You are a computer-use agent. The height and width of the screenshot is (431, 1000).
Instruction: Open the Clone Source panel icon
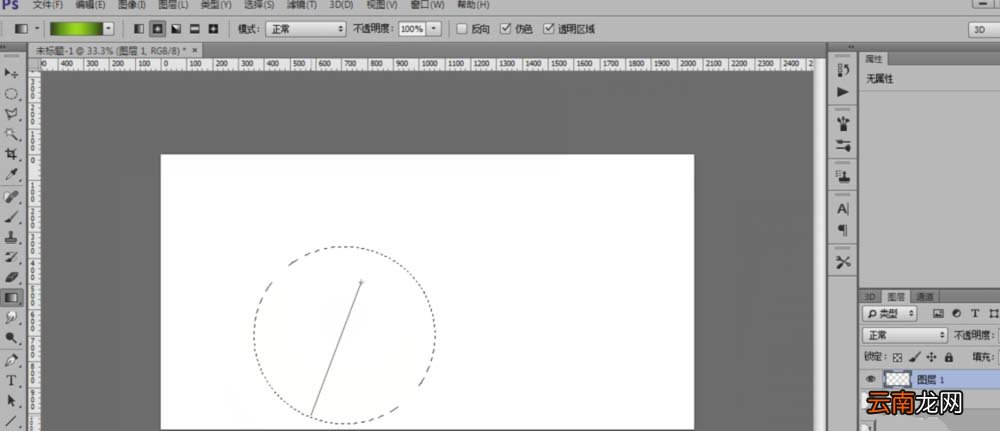tap(843, 176)
